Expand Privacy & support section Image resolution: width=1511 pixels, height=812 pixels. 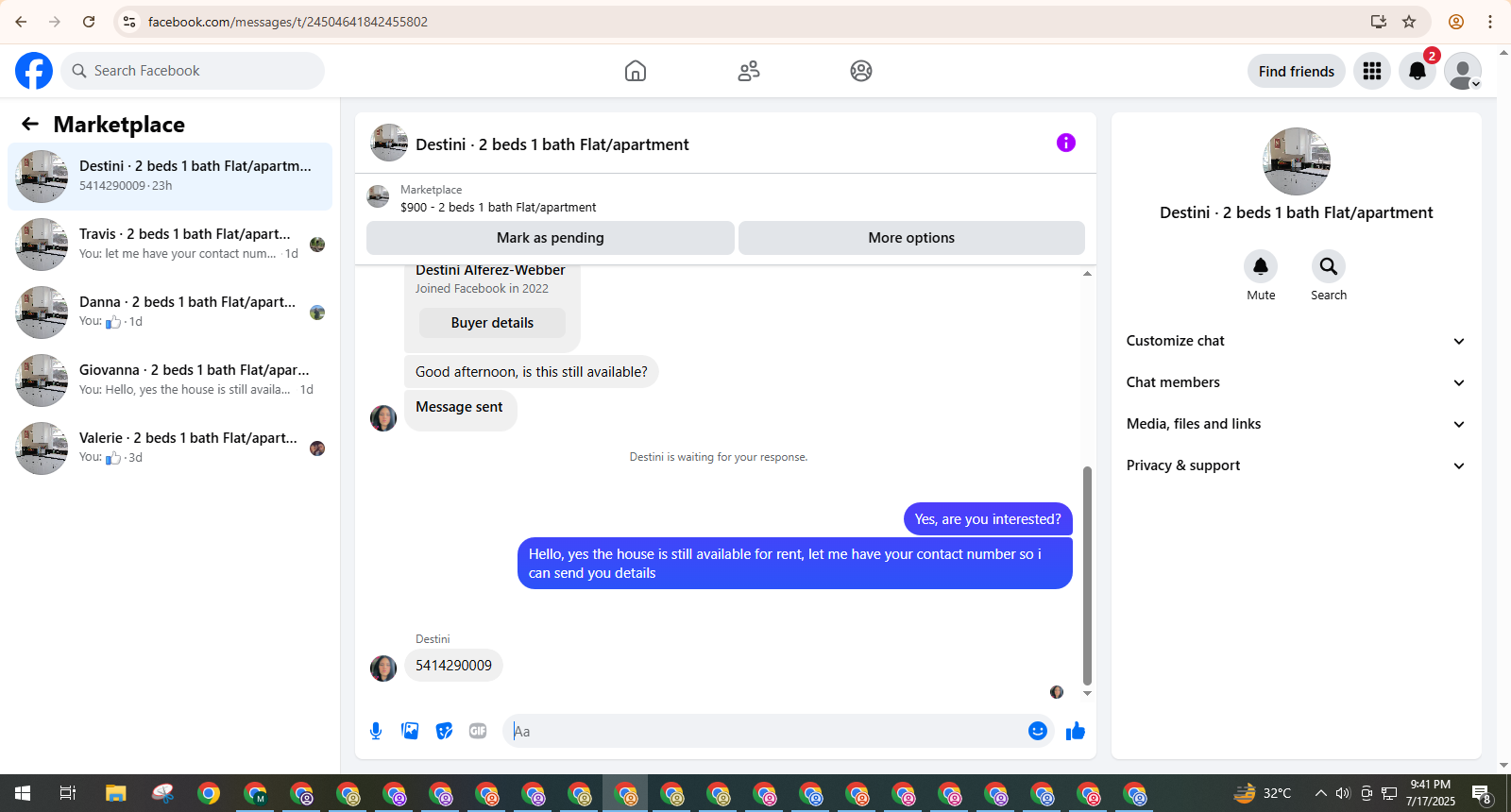point(1296,465)
